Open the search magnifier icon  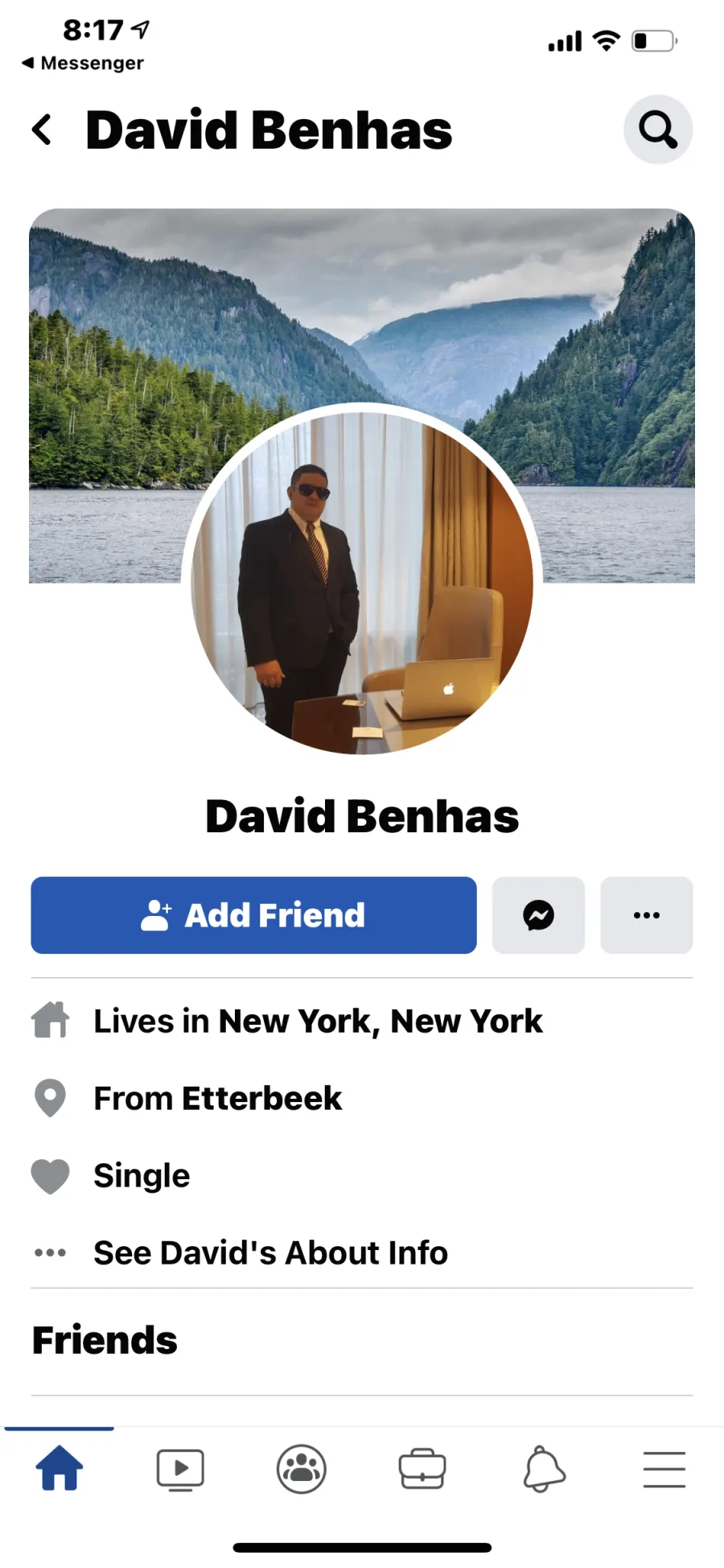pyautogui.click(x=658, y=130)
